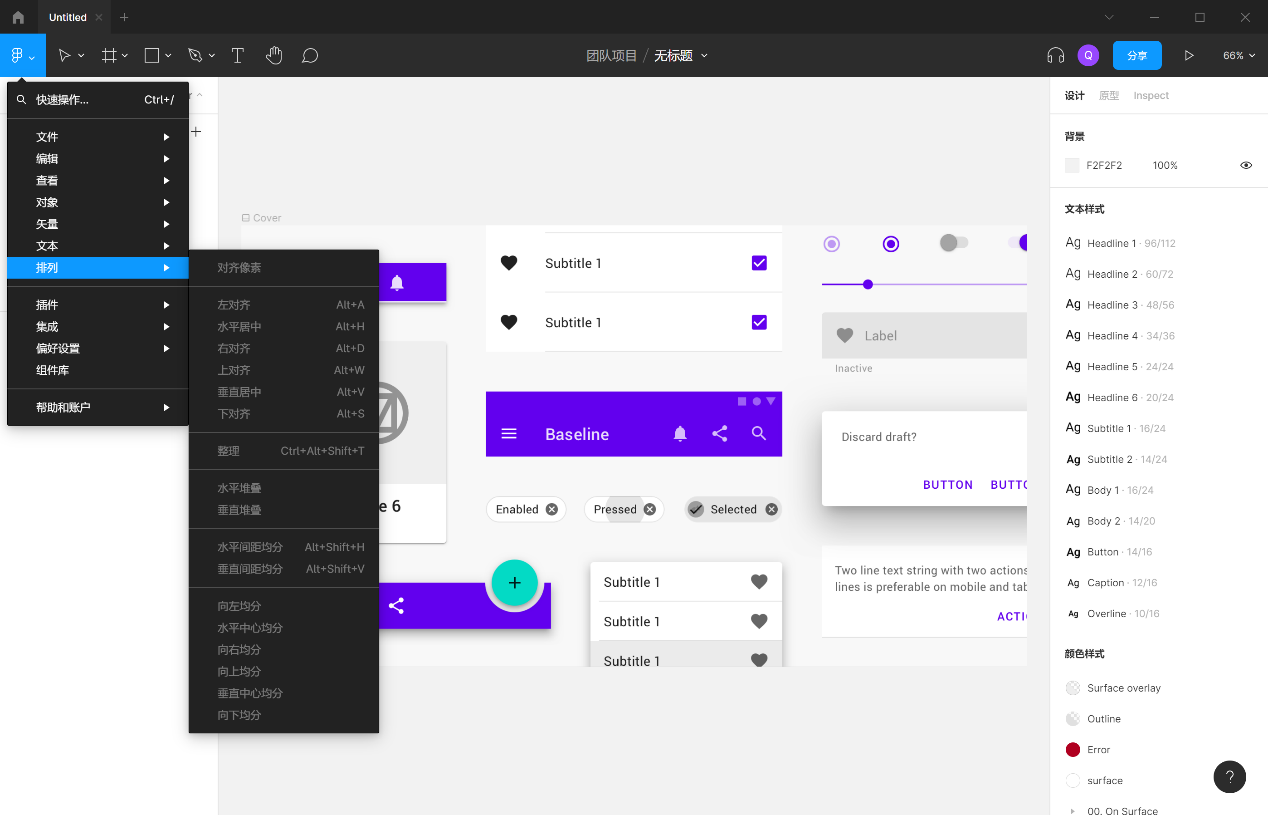This screenshot has height=815, width=1268.
Task: Click 快速操作 search entry
Action: click(98, 100)
